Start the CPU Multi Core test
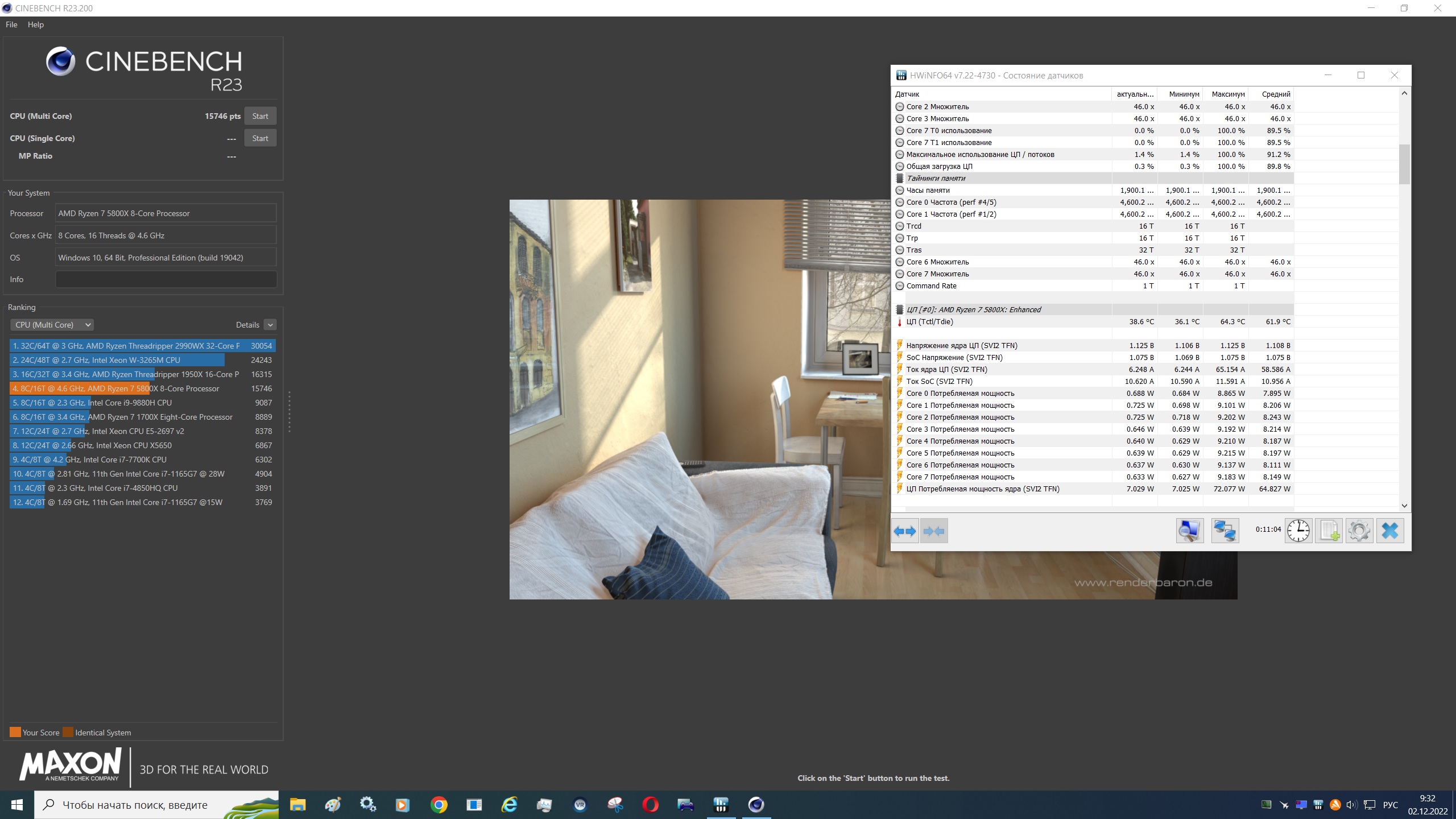Image resolution: width=1456 pixels, height=819 pixels. (x=260, y=116)
